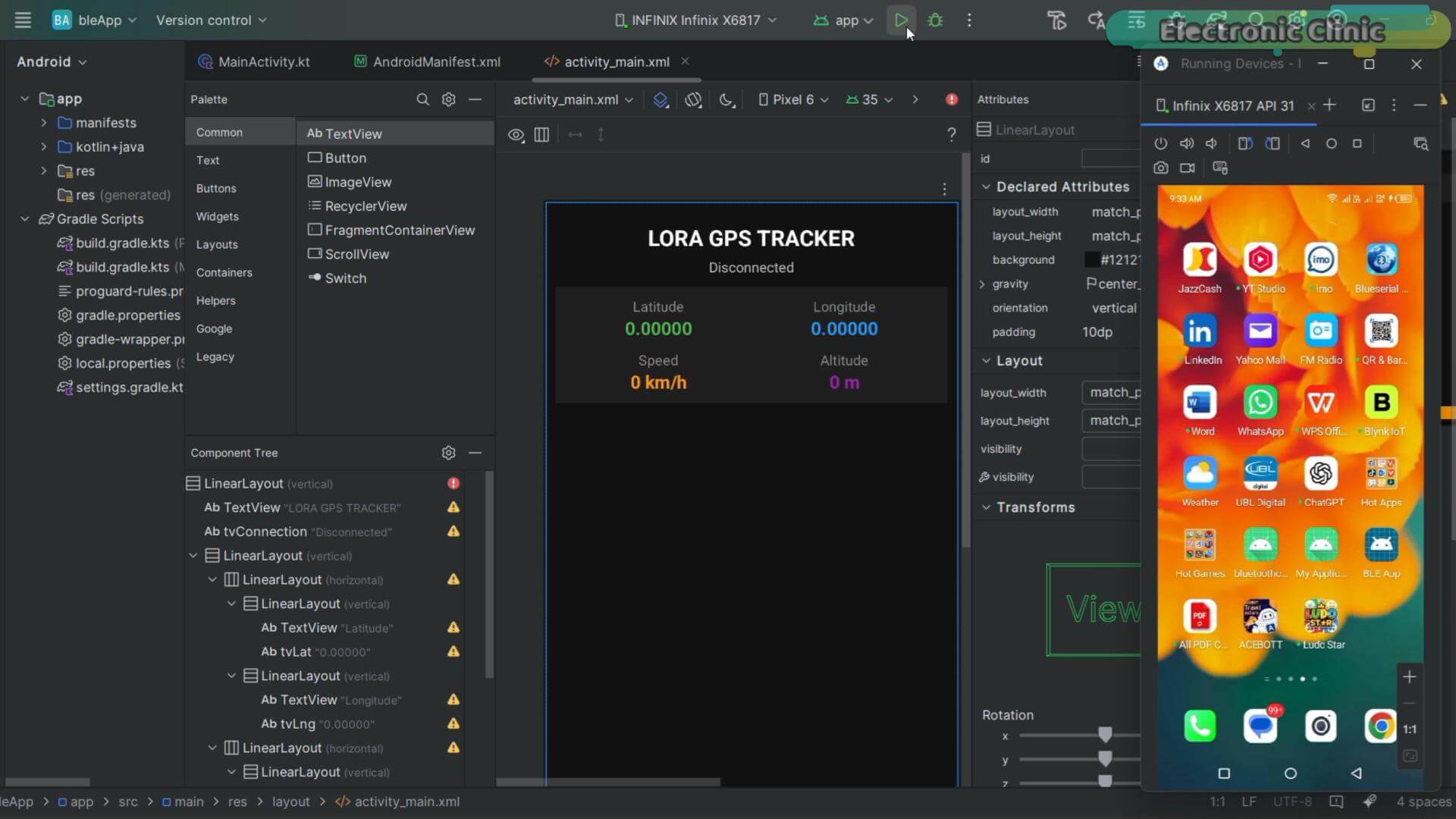
Task: Click the red error indicator in design toolbar
Action: [x=952, y=99]
